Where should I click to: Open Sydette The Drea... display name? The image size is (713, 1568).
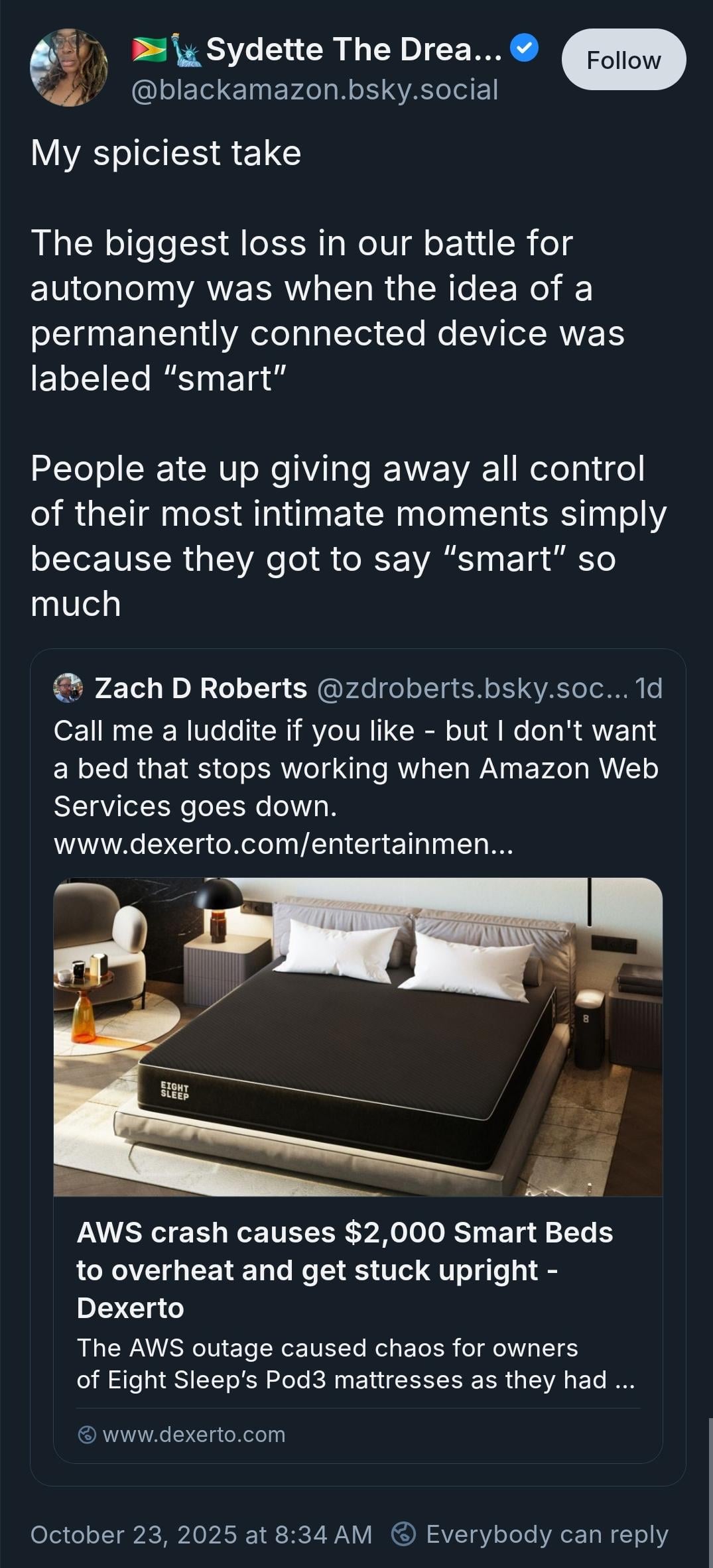point(354,49)
